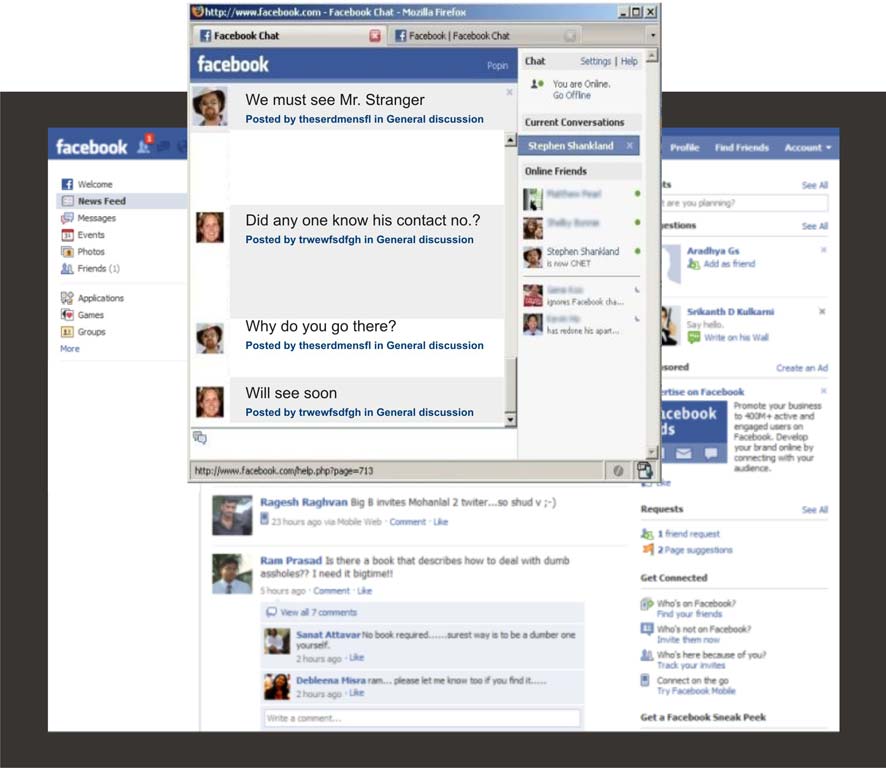Click the 'Why do you go there?' message text

click(x=320, y=326)
